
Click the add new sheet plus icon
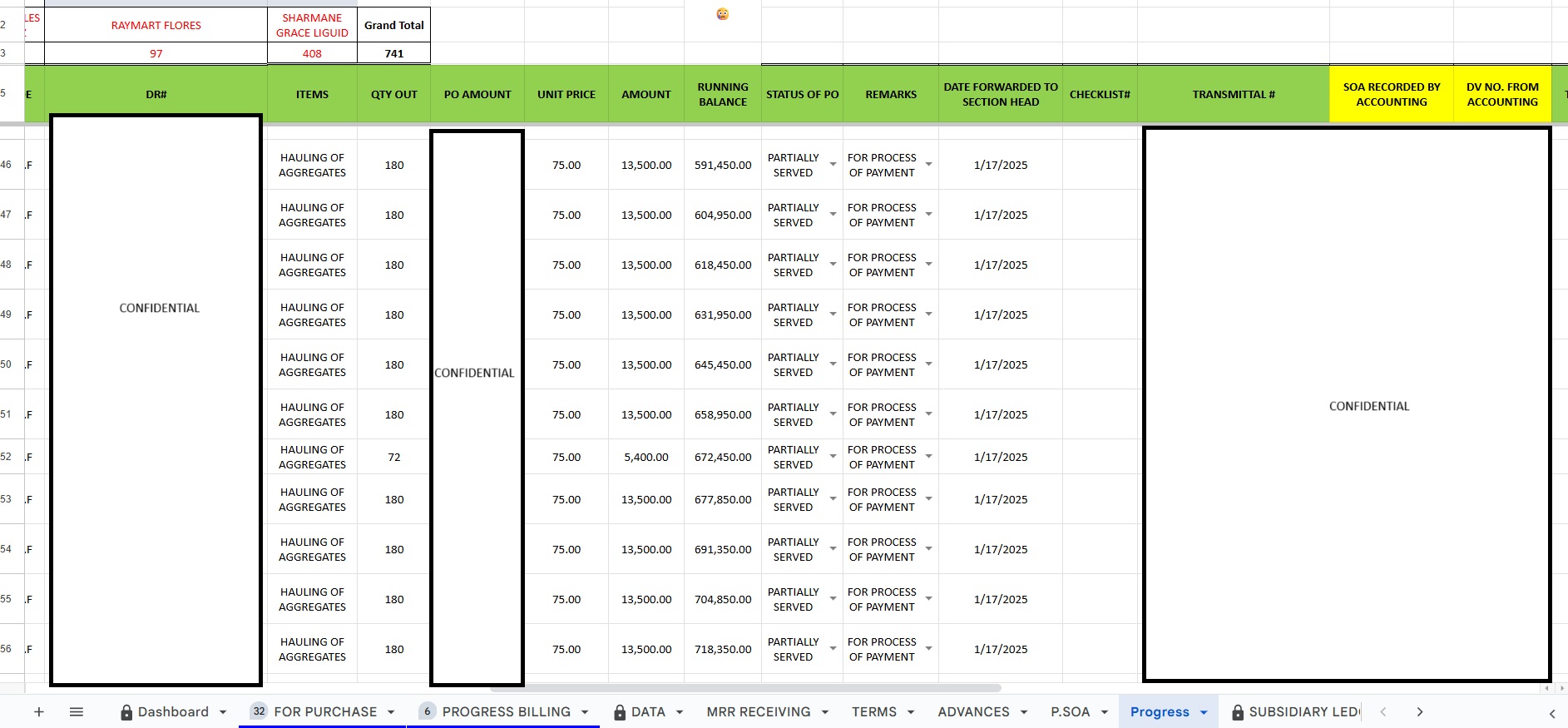click(x=38, y=711)
